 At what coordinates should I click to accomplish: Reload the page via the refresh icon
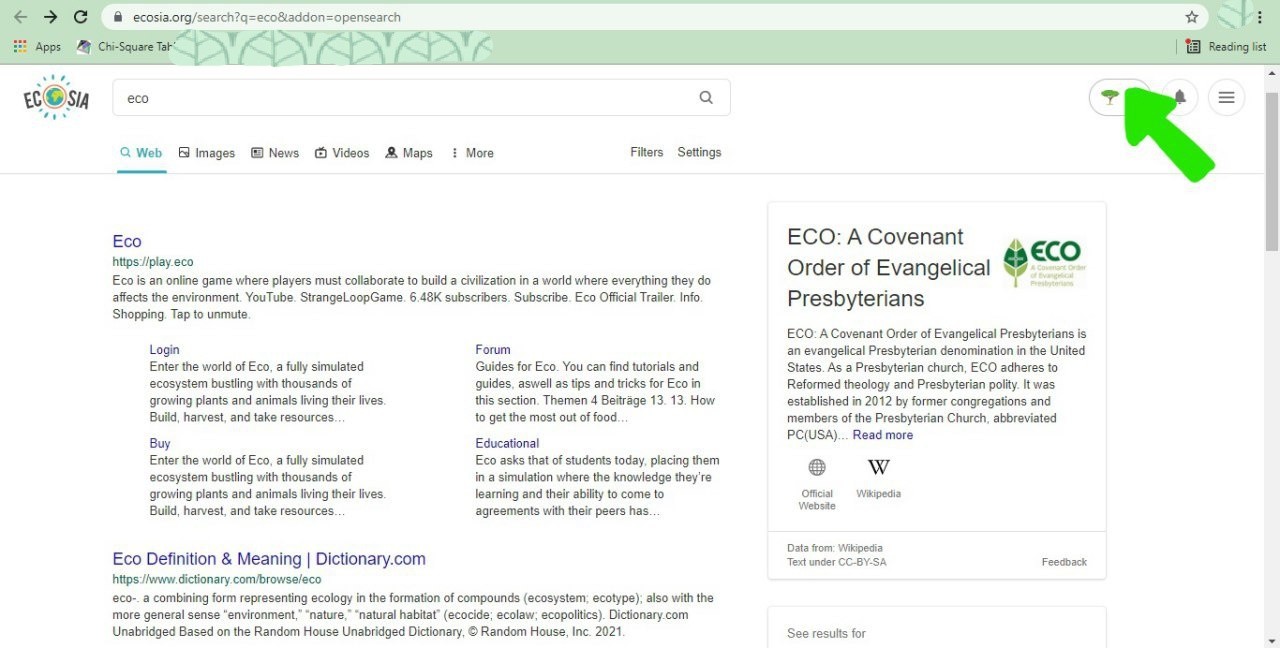coord(81,17)
